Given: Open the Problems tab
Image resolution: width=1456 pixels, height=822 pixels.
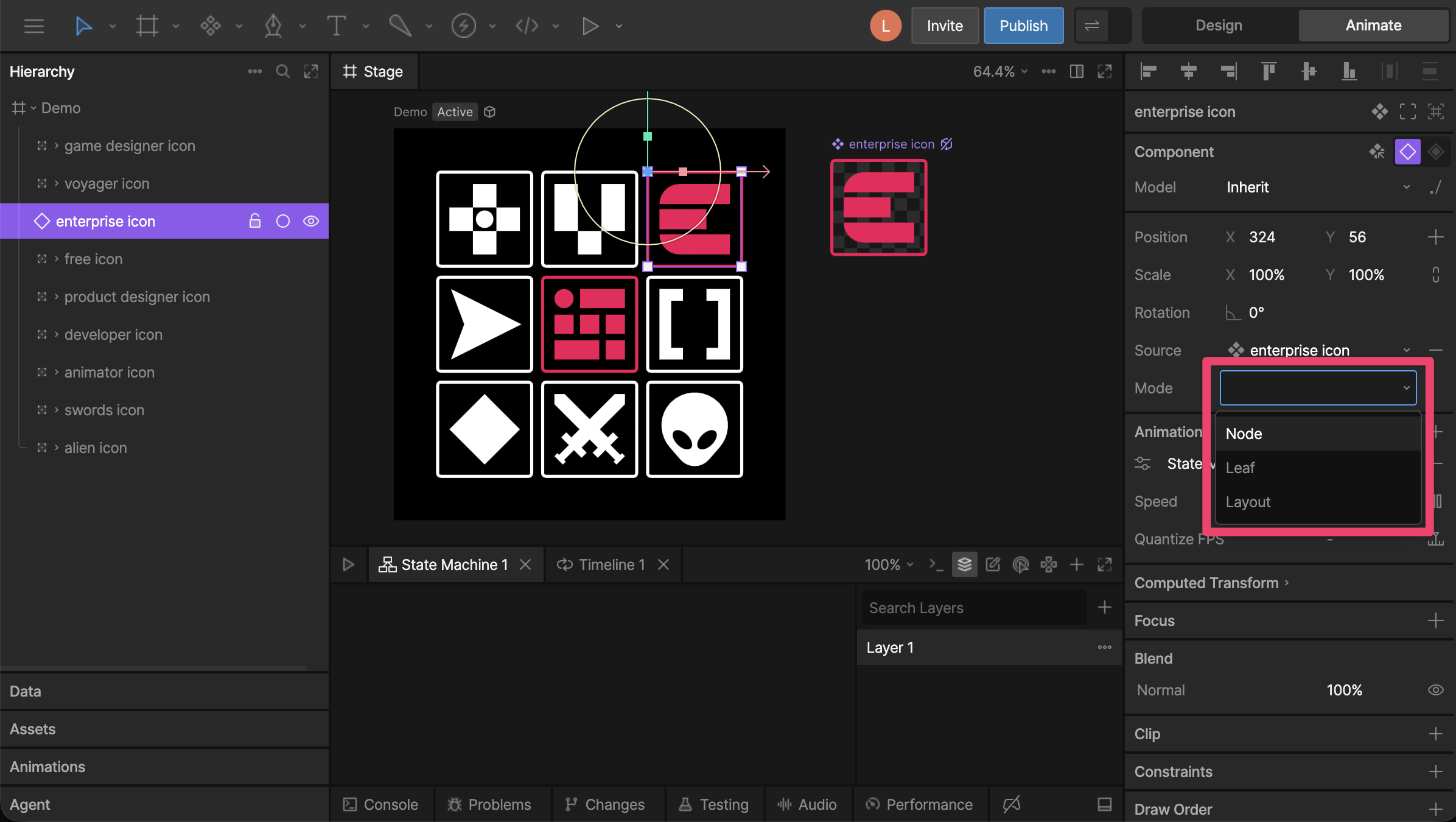Looking at the screenshot, I should (x=489, y=805).
